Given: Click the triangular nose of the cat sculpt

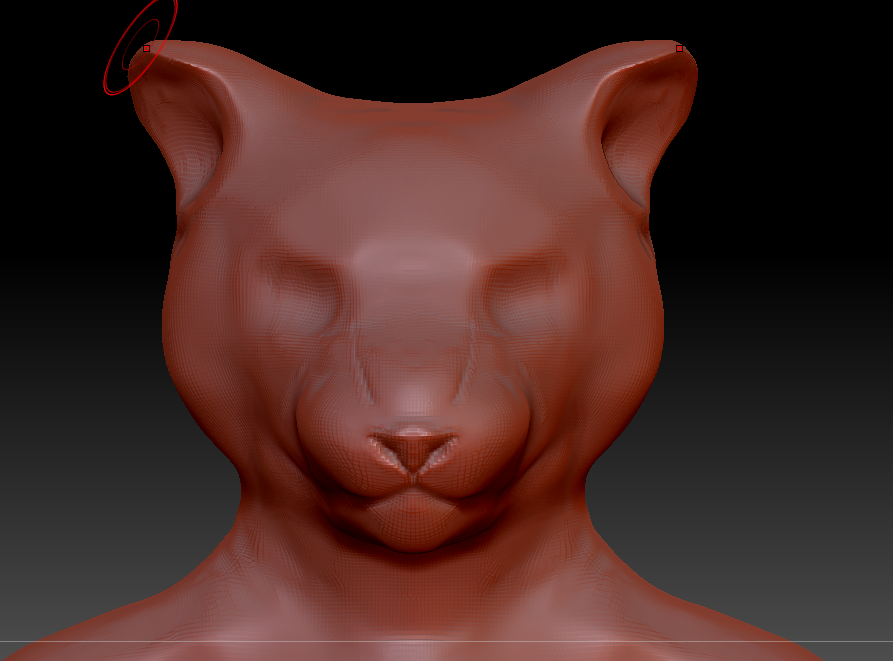Looking at the screenshot, I should (x=414, y=451).
